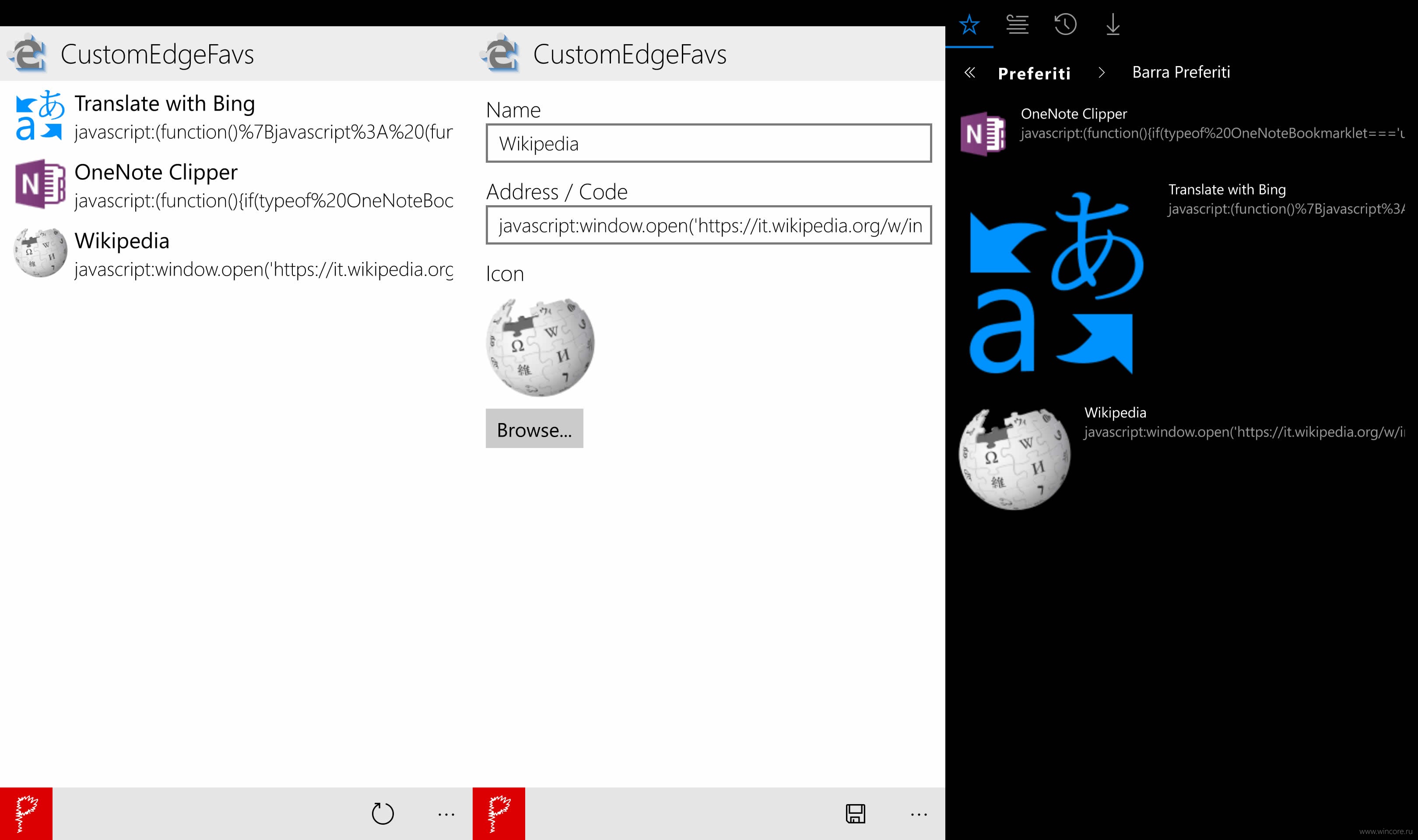Click Translate with Bing javascript code in Edge hub
The width and height of the screenshot is (1418, 840).
point(1286,209)
